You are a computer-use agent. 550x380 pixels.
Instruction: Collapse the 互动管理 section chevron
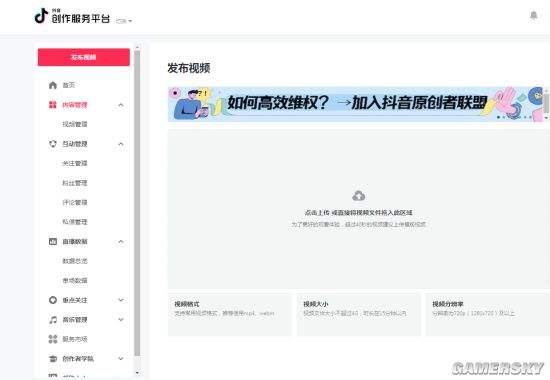[121, 144]
